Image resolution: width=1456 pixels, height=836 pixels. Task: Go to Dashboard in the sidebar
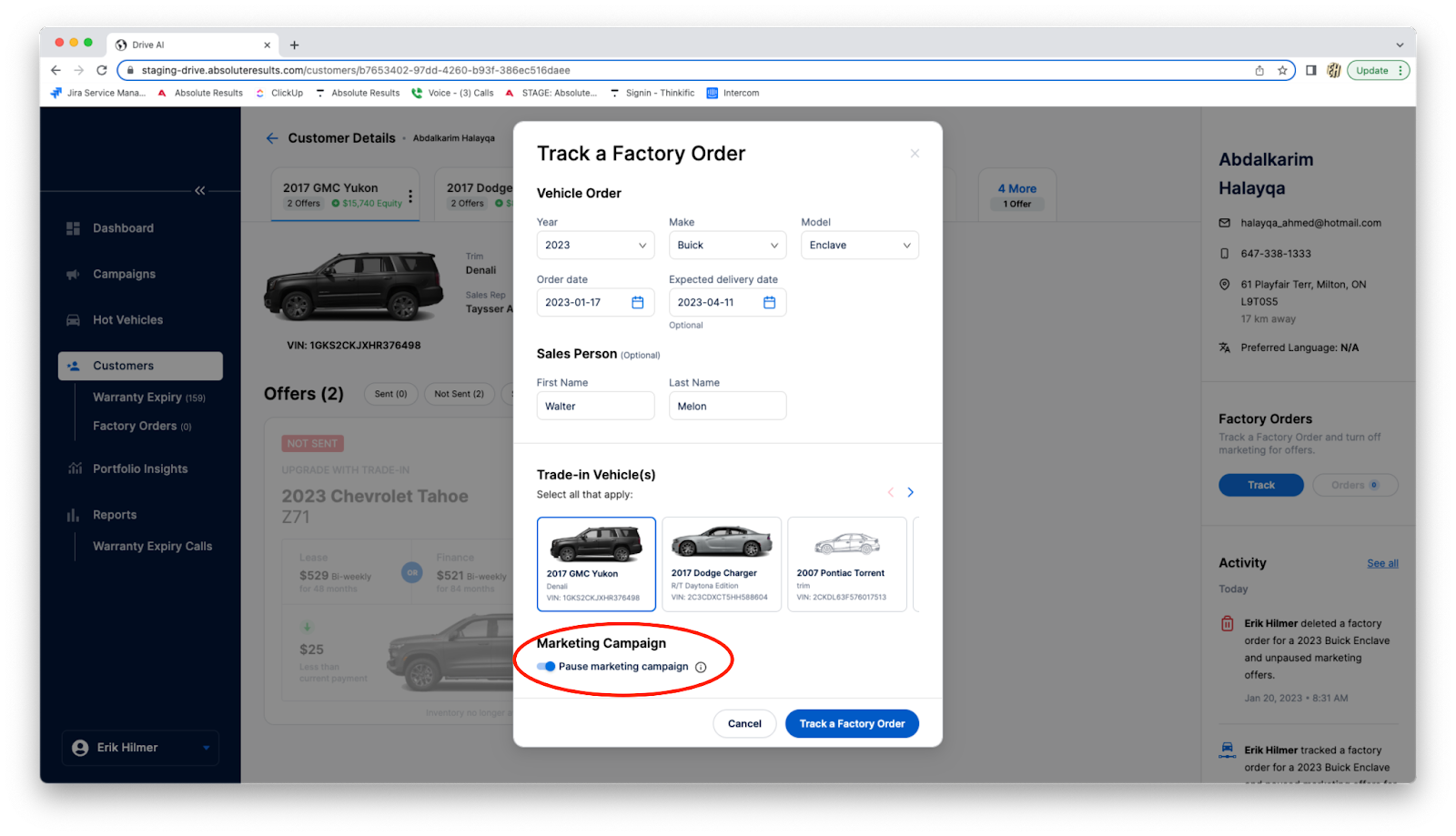click(x=123, y=228)
